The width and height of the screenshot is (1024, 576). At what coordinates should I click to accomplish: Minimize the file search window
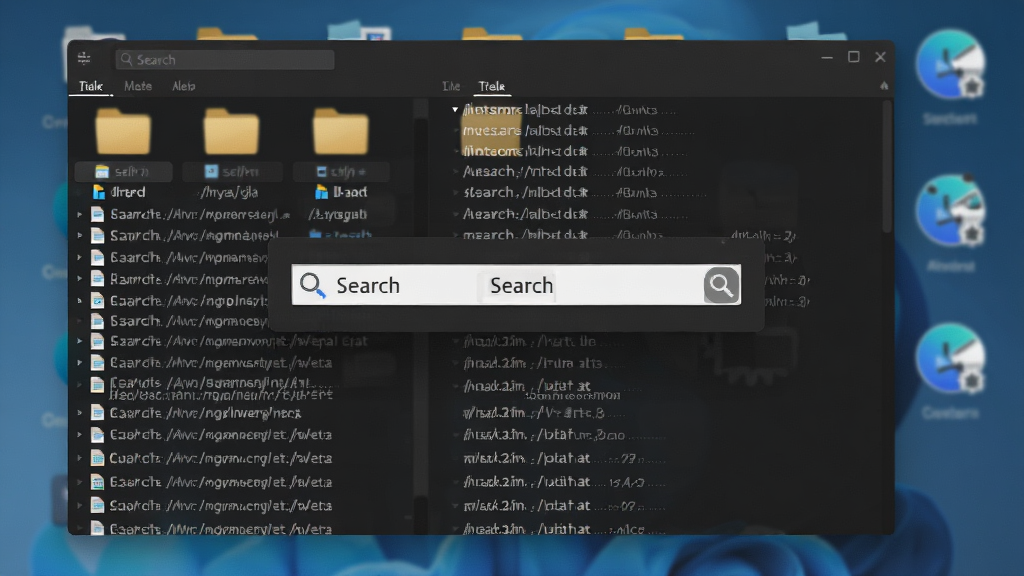tap(827, 57)
